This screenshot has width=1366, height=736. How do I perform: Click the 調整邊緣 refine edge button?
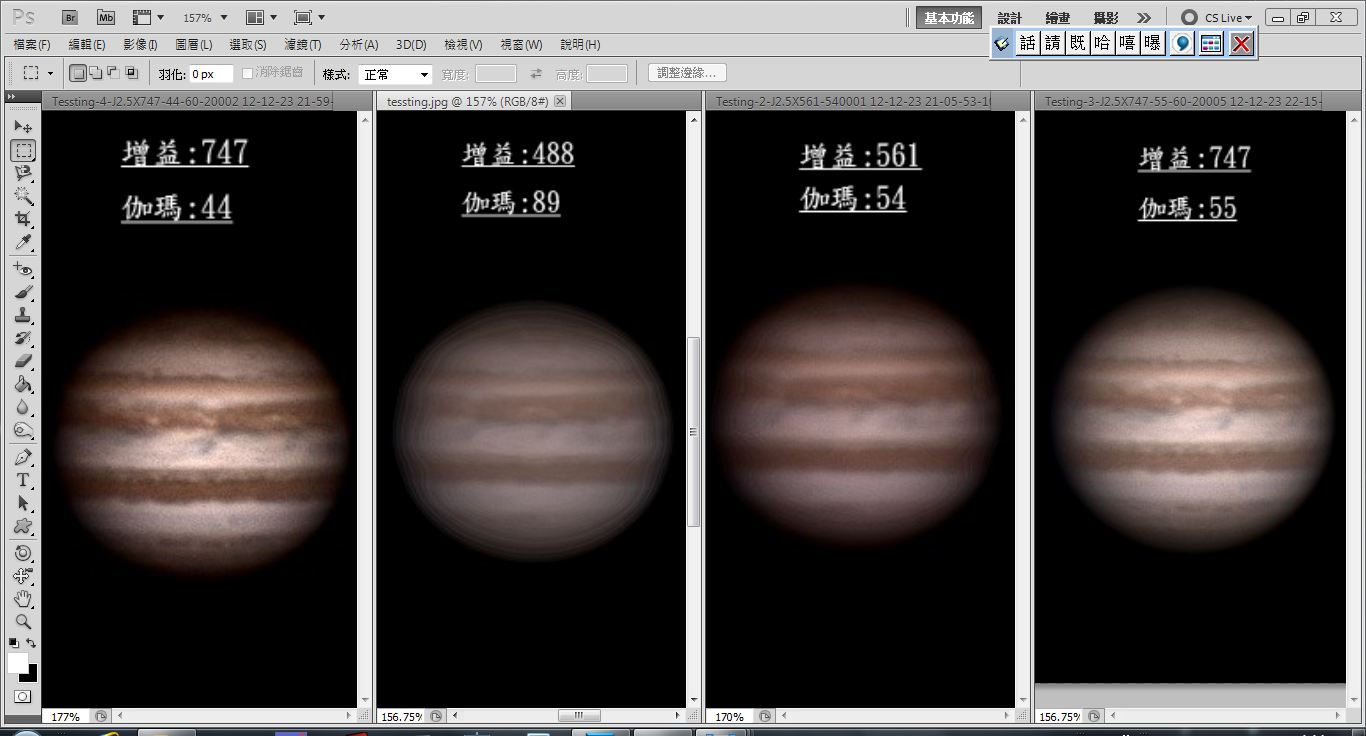687,73
